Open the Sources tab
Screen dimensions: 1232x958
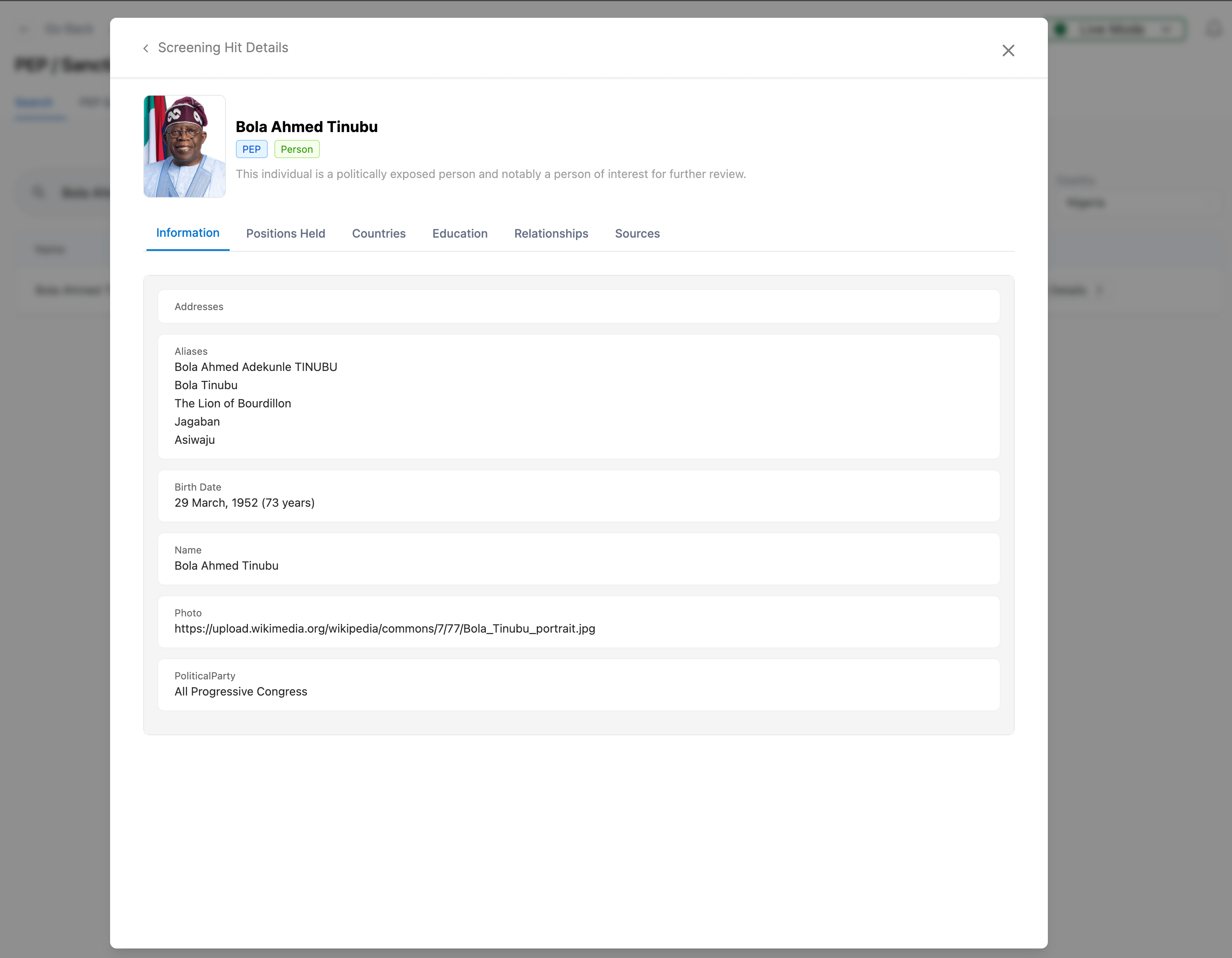point(637,233)
